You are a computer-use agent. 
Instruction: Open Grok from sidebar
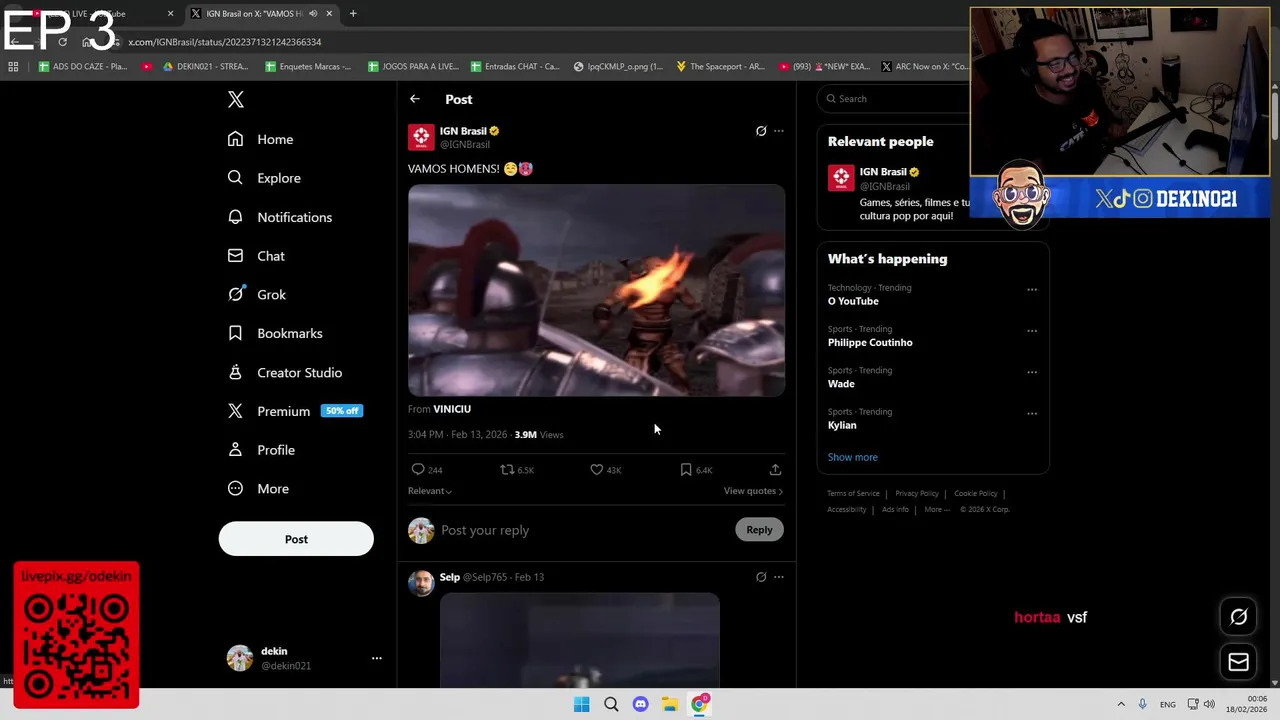pos(257,294)
